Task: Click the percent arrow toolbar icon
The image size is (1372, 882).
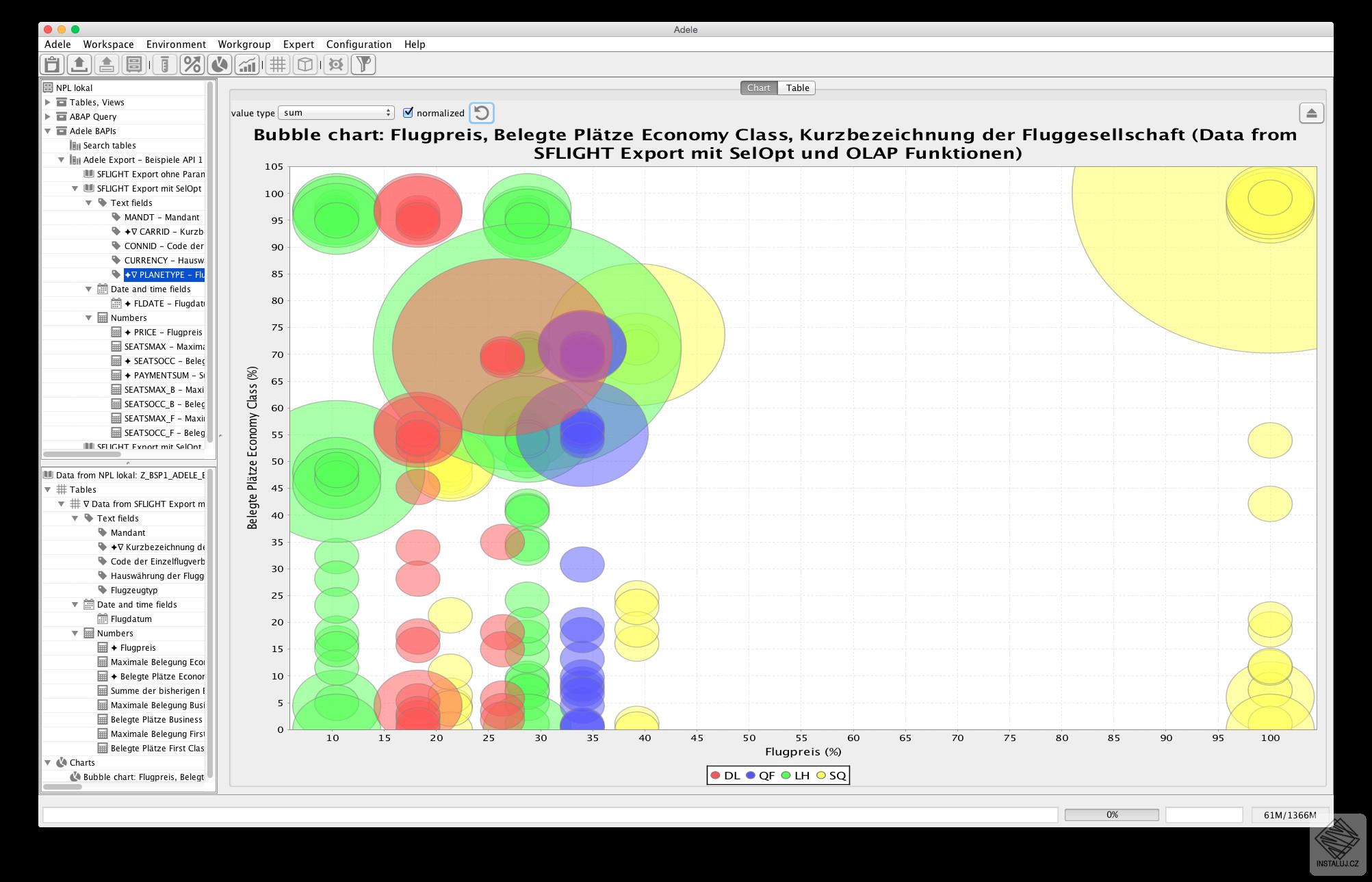Action: click(192, 64)
